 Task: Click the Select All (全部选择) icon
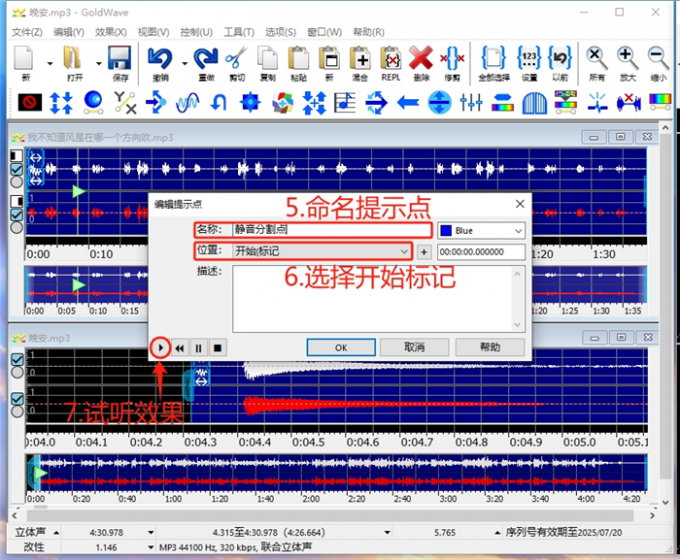tap(494, 58)
